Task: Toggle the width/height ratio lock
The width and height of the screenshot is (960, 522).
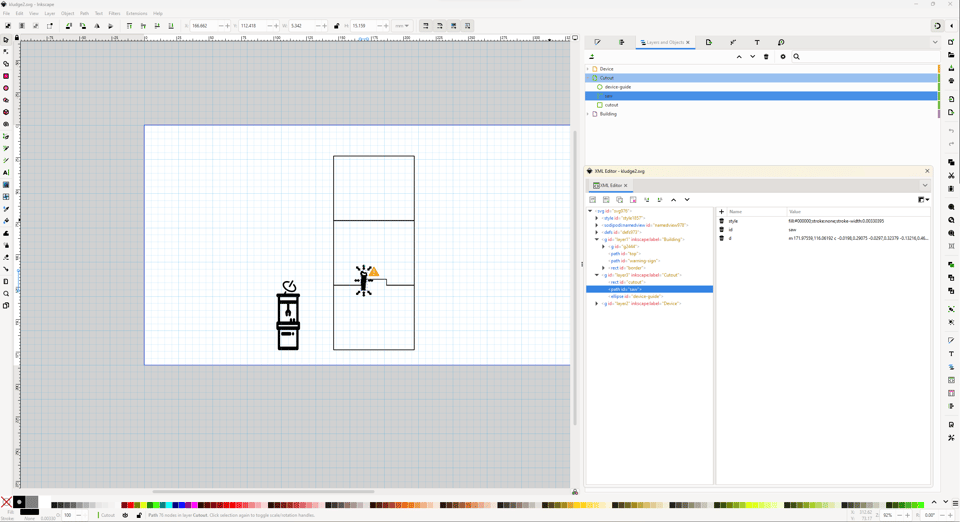Action: pos(337,26)
